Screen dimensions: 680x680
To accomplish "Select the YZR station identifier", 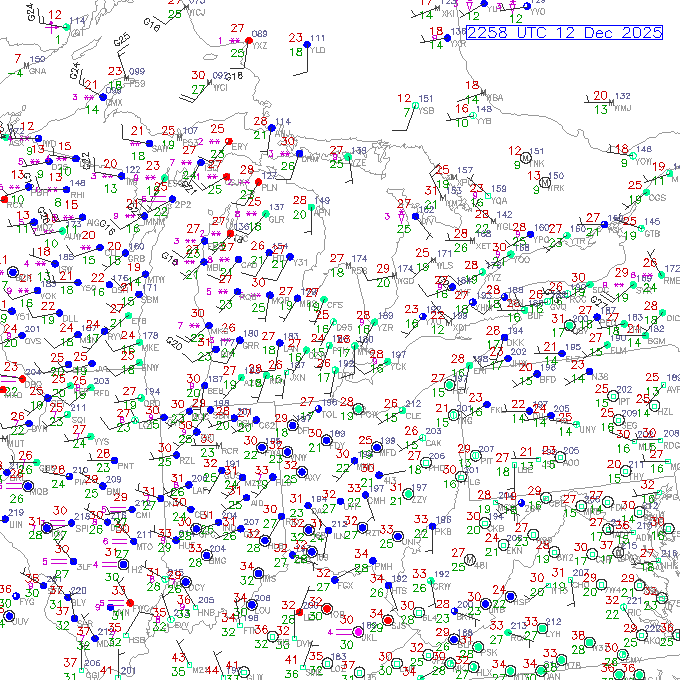I will point(385,327).
